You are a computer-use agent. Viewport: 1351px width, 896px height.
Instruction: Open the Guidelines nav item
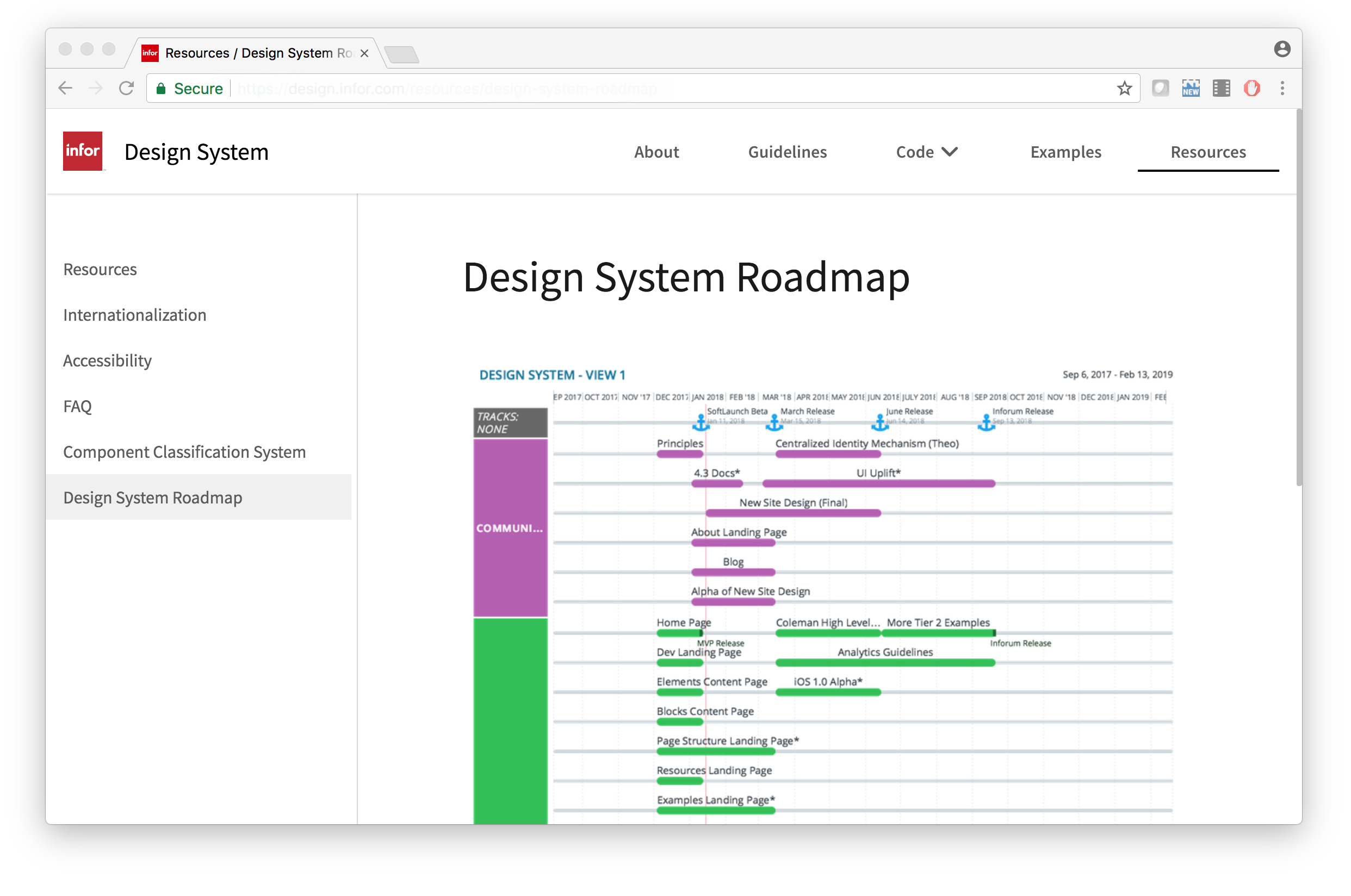tap(787, 152)
